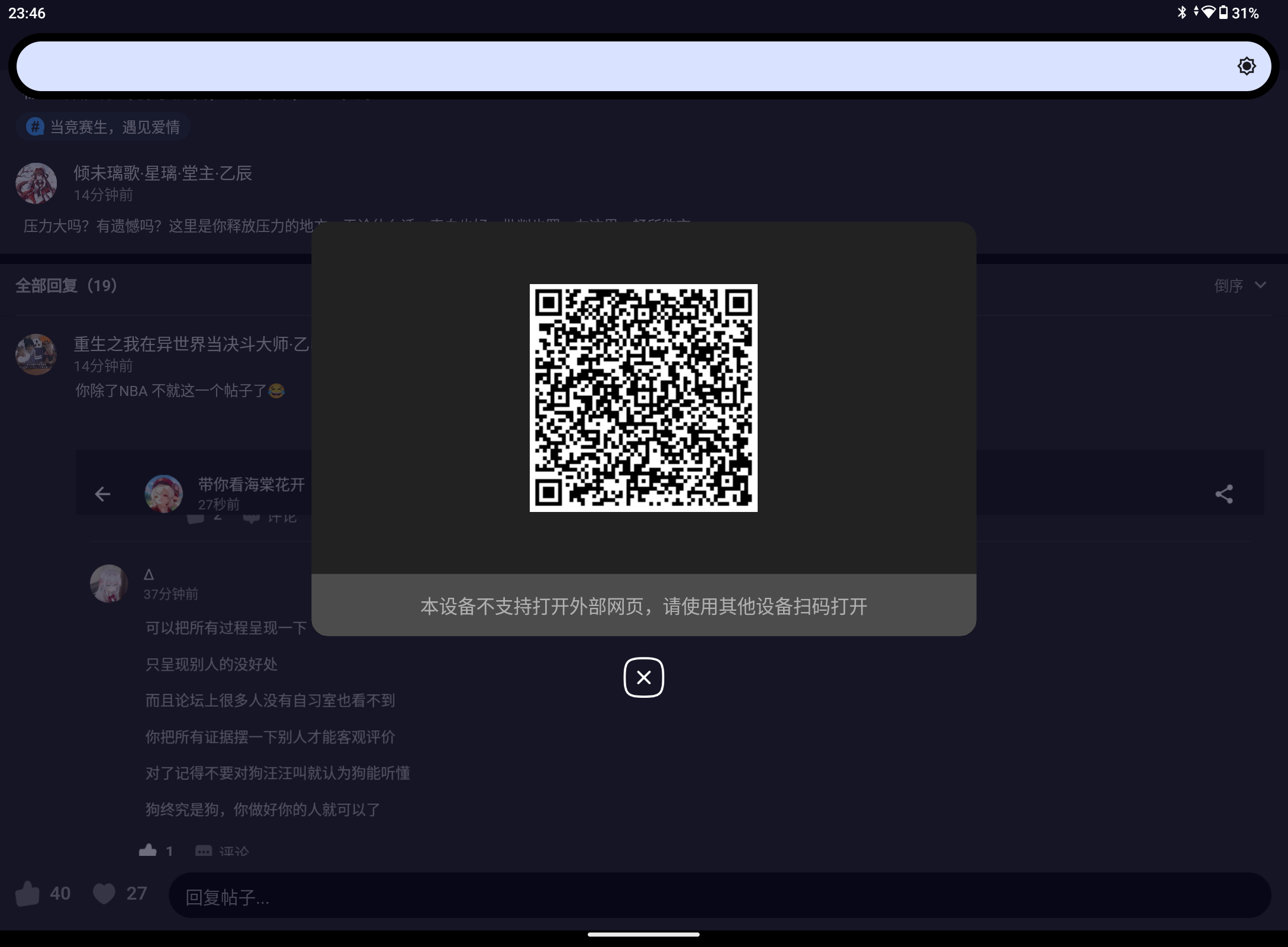Open the 倾未璃歌·星璃·堂主·乙辰 username

pos(163,173)
